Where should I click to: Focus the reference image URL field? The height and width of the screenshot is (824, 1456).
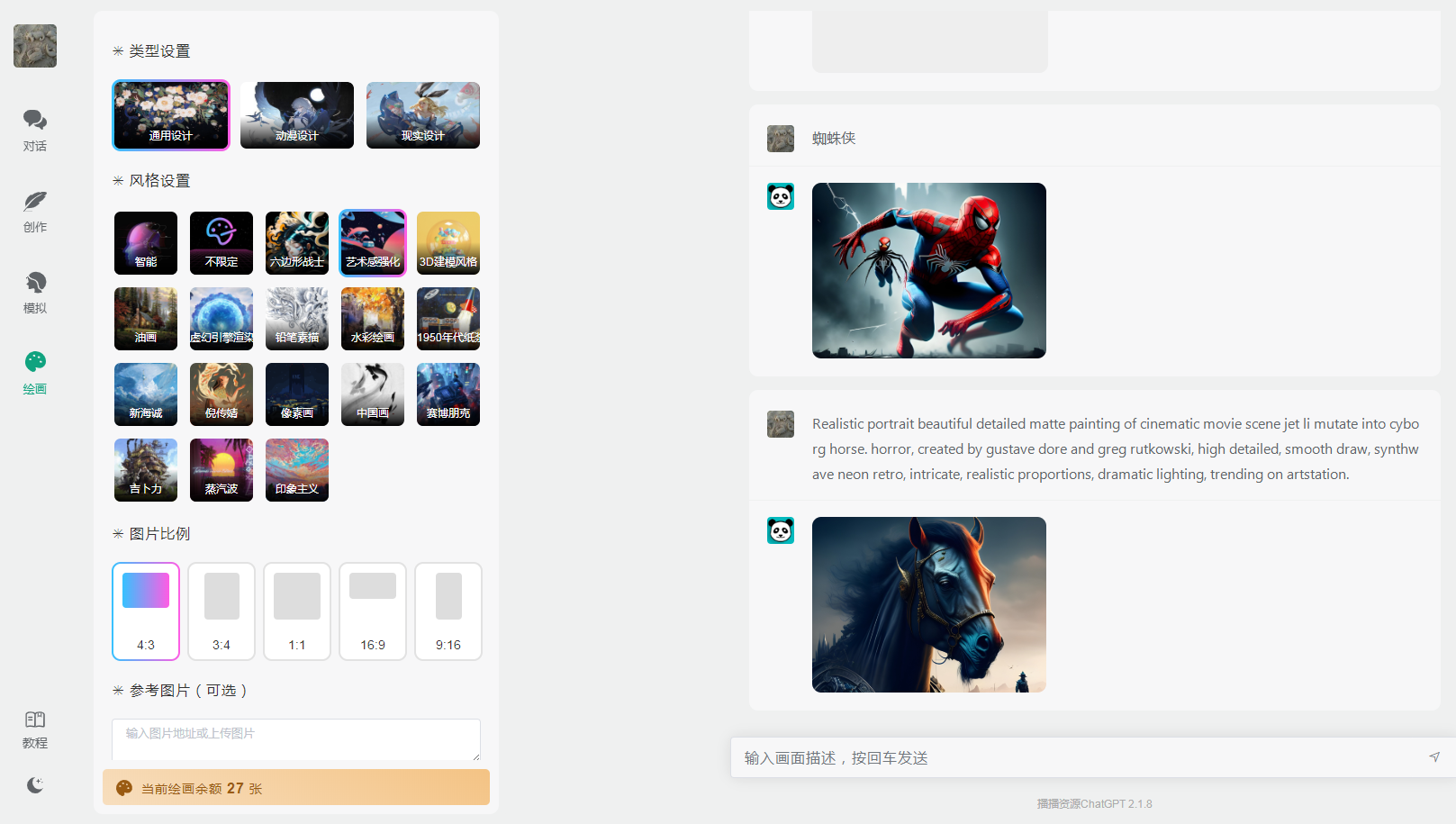point(296,739)
